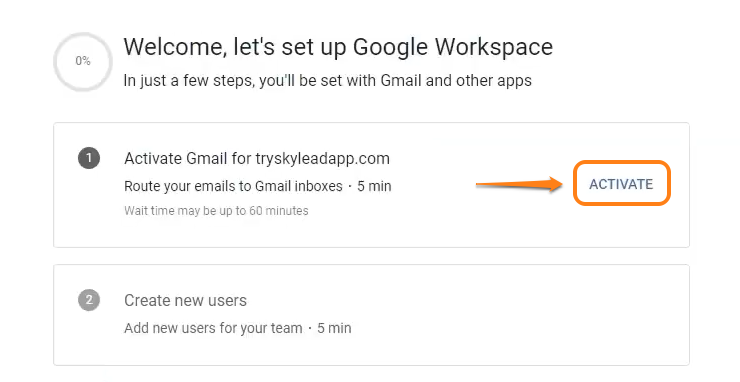Click the tryskyleadapp.com domain name text
The width and height of the screenshot is (740, 382).
(323, 158)
